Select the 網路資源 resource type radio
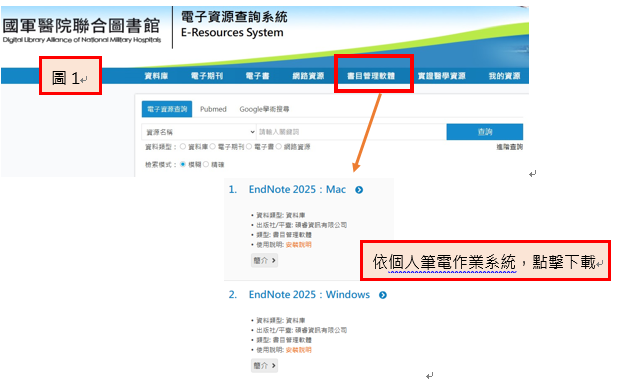The height and width of the screenshot is (383, 618). [x=279, y=147]
